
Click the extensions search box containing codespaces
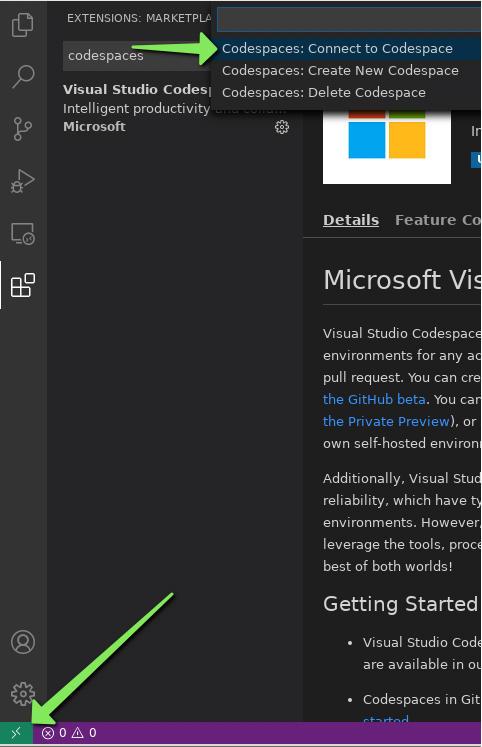137,56
